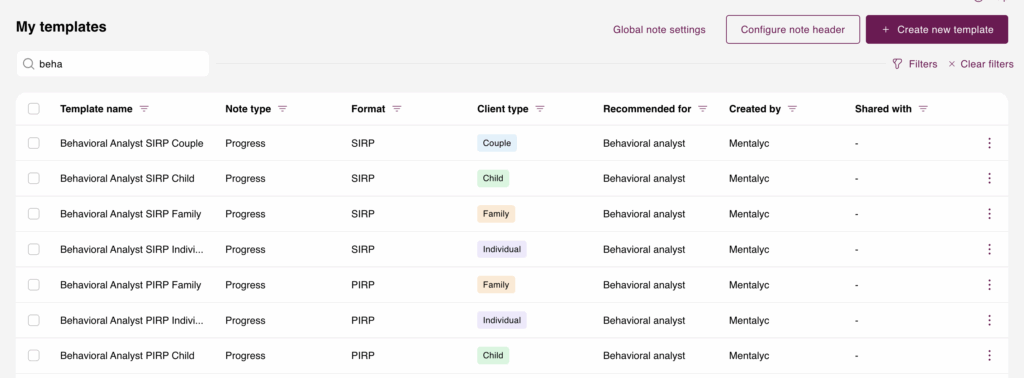1024x378 pixels.
Task: Open Created by column filter icon
Action: pyautogui.click(x=792, y=109)
